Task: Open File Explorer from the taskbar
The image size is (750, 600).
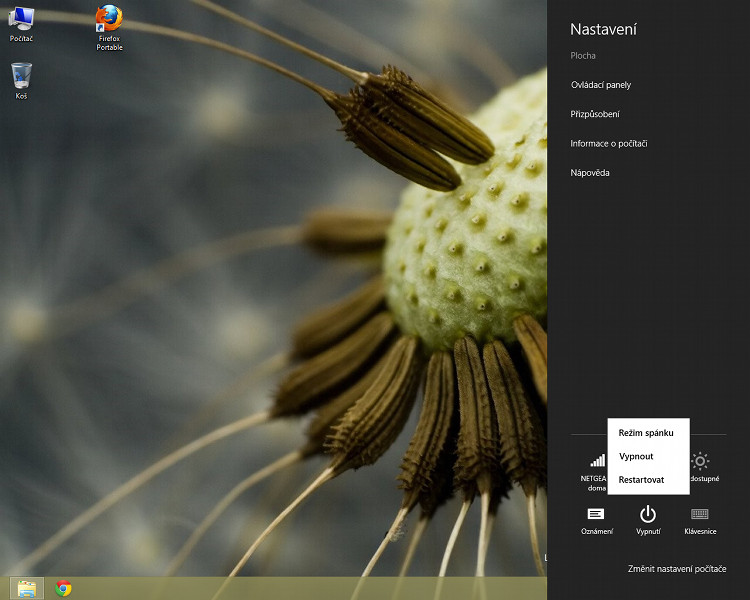Action: pos(27,588)
